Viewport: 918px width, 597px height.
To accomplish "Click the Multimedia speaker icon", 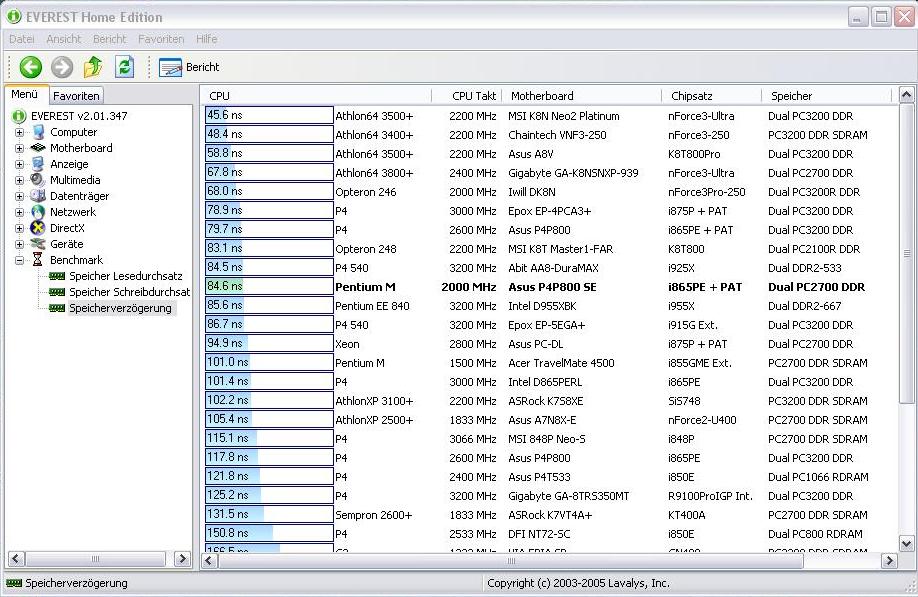I will [x=37, y=180].
